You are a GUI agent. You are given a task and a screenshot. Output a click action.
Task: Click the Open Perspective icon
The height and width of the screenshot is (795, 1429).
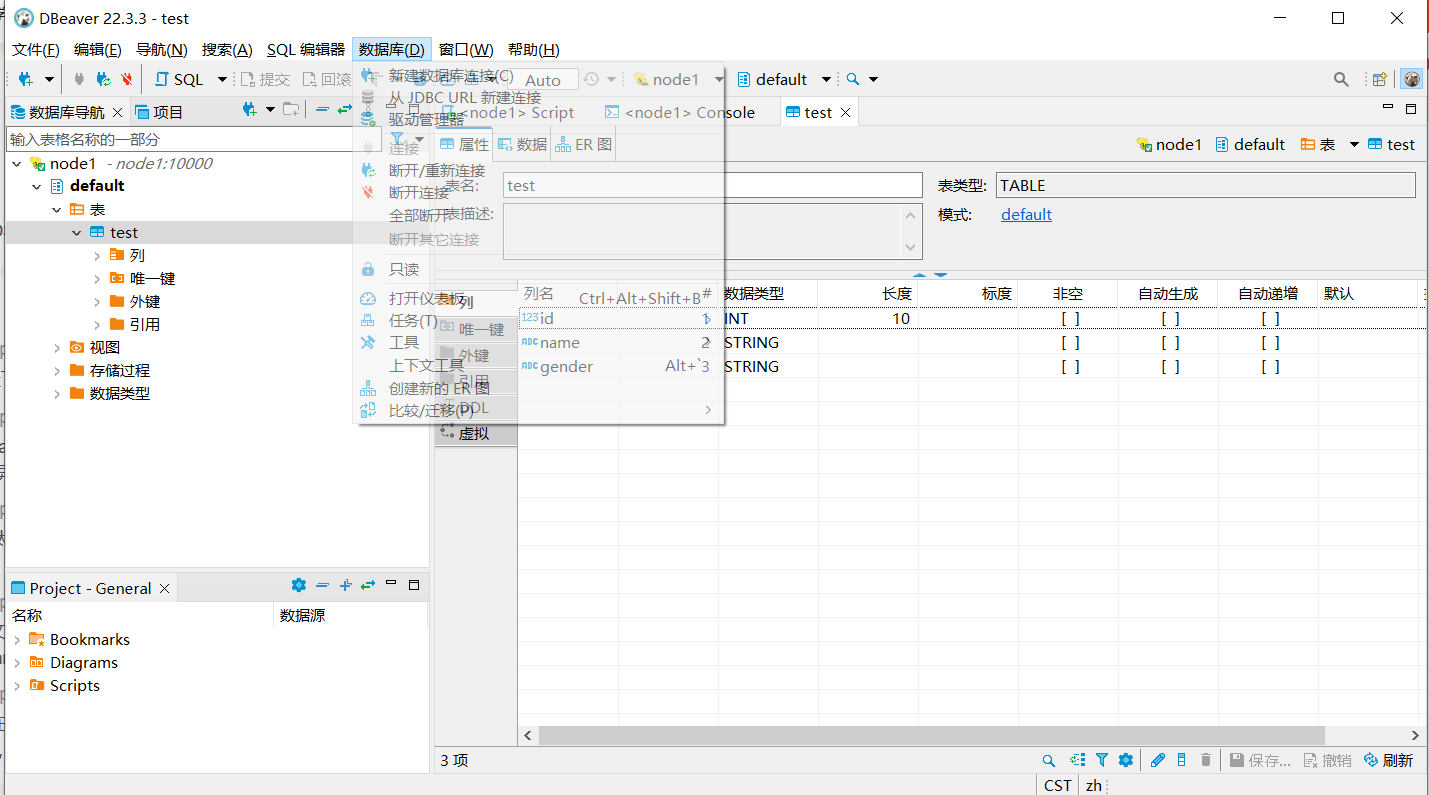click(x=1379, y=79)
